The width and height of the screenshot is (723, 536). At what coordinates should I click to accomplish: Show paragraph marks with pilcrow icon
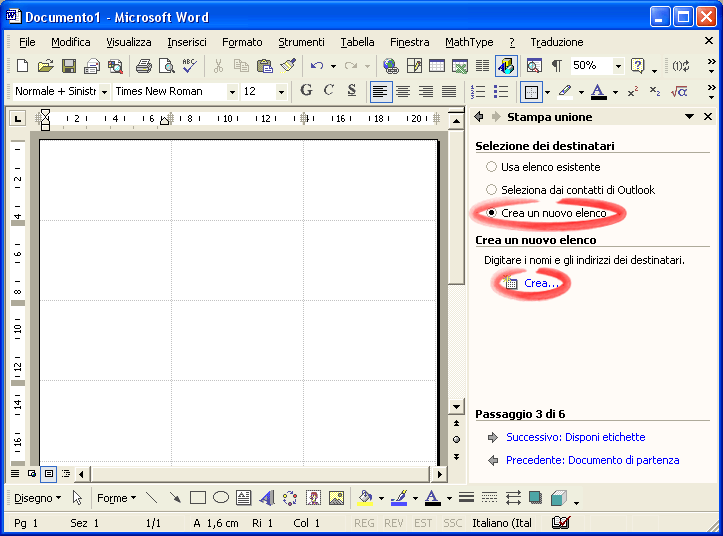(x=557, y=66)
